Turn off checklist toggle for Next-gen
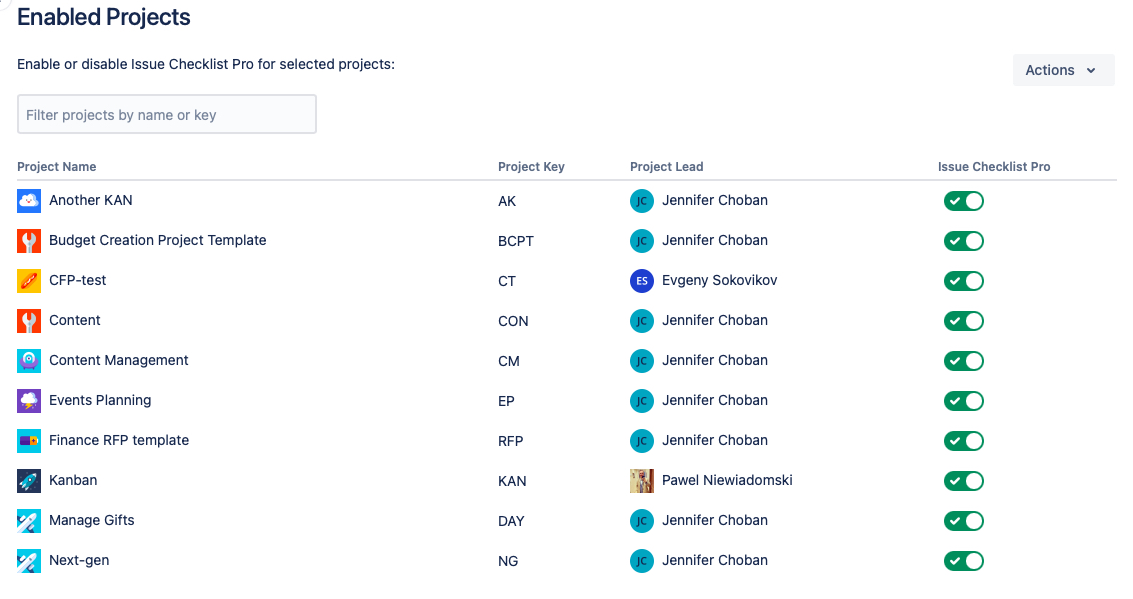Screen dimensions: 1133x599 click(964, 561)
